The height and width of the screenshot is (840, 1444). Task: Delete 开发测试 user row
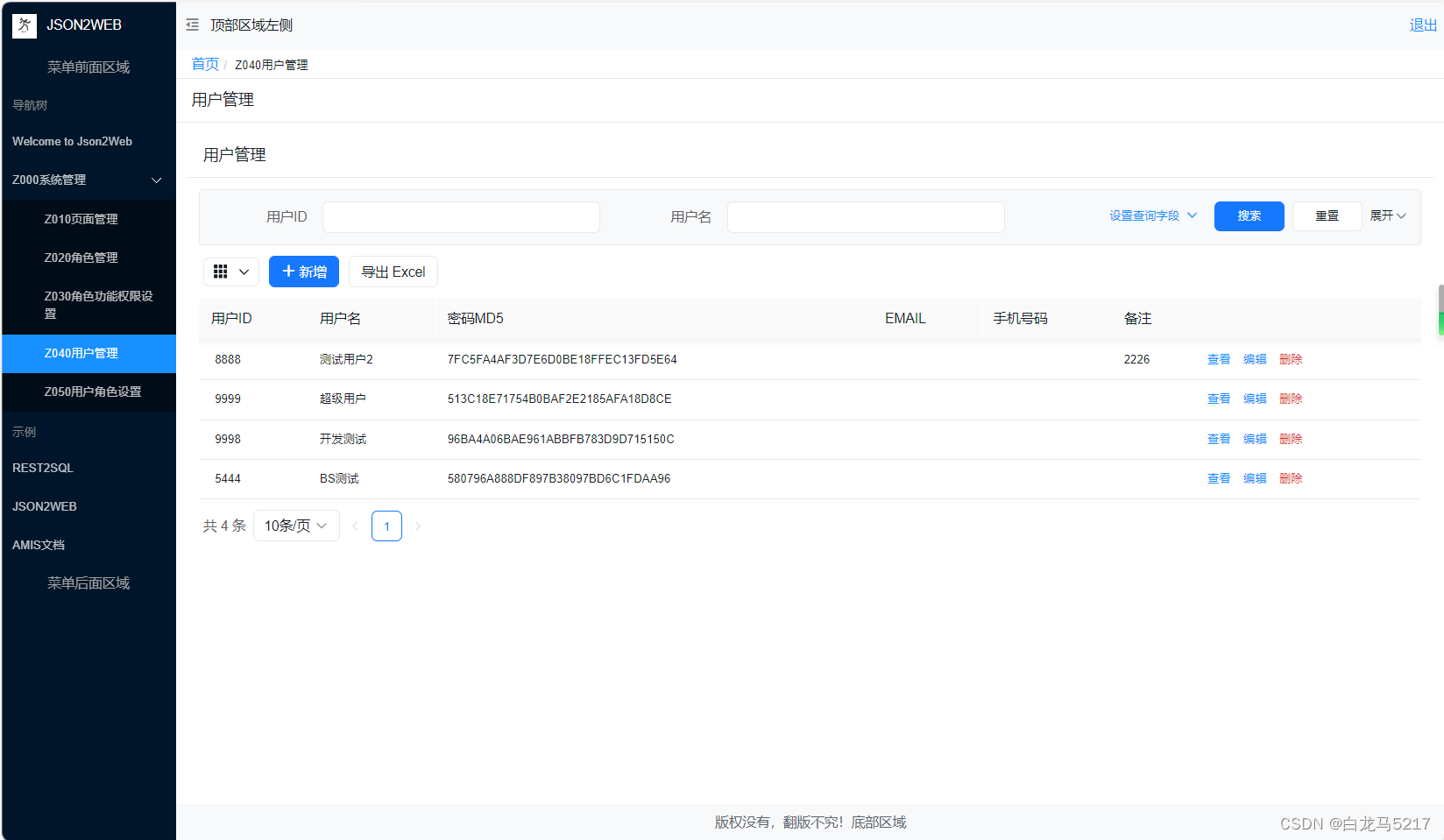1291,439
